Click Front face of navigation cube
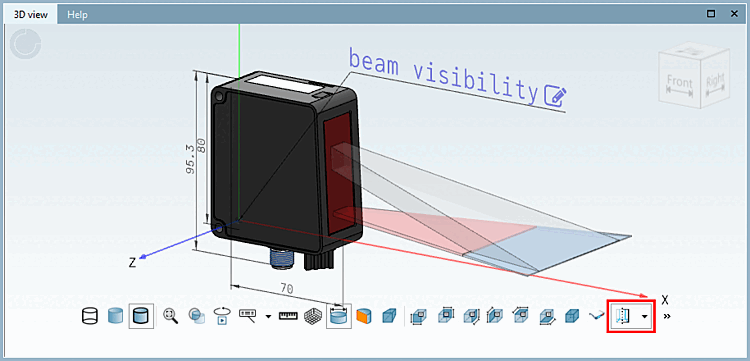750x361 pixels. coord(680,82)
